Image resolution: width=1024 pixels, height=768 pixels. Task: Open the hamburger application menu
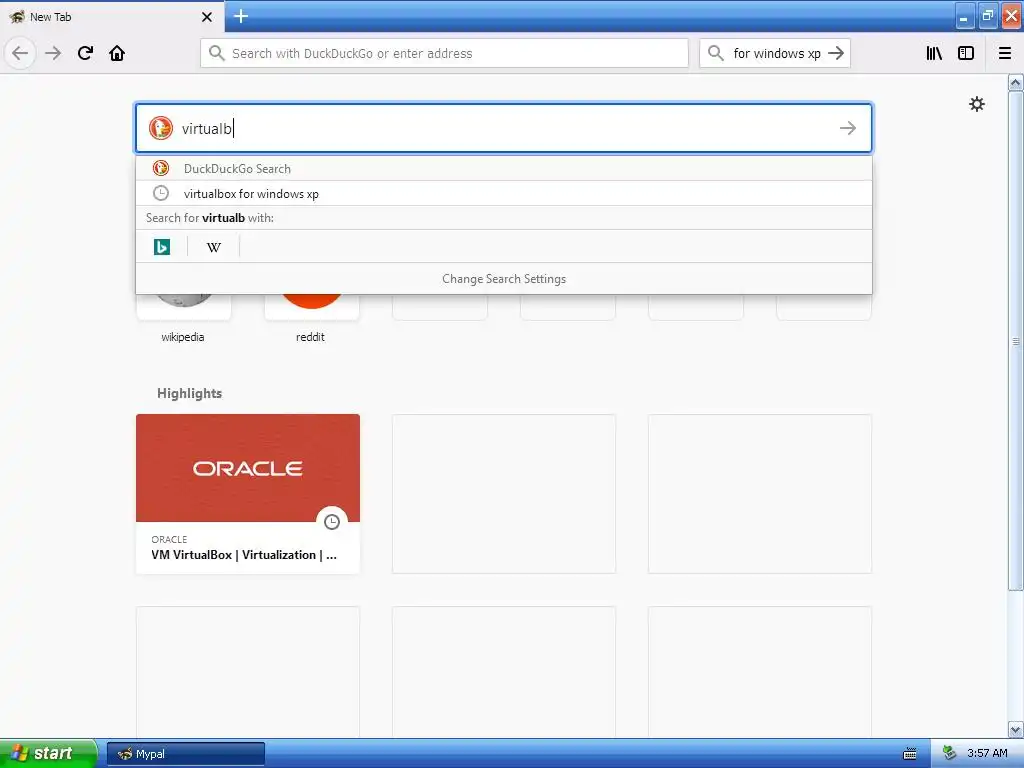click(1005, 53)
